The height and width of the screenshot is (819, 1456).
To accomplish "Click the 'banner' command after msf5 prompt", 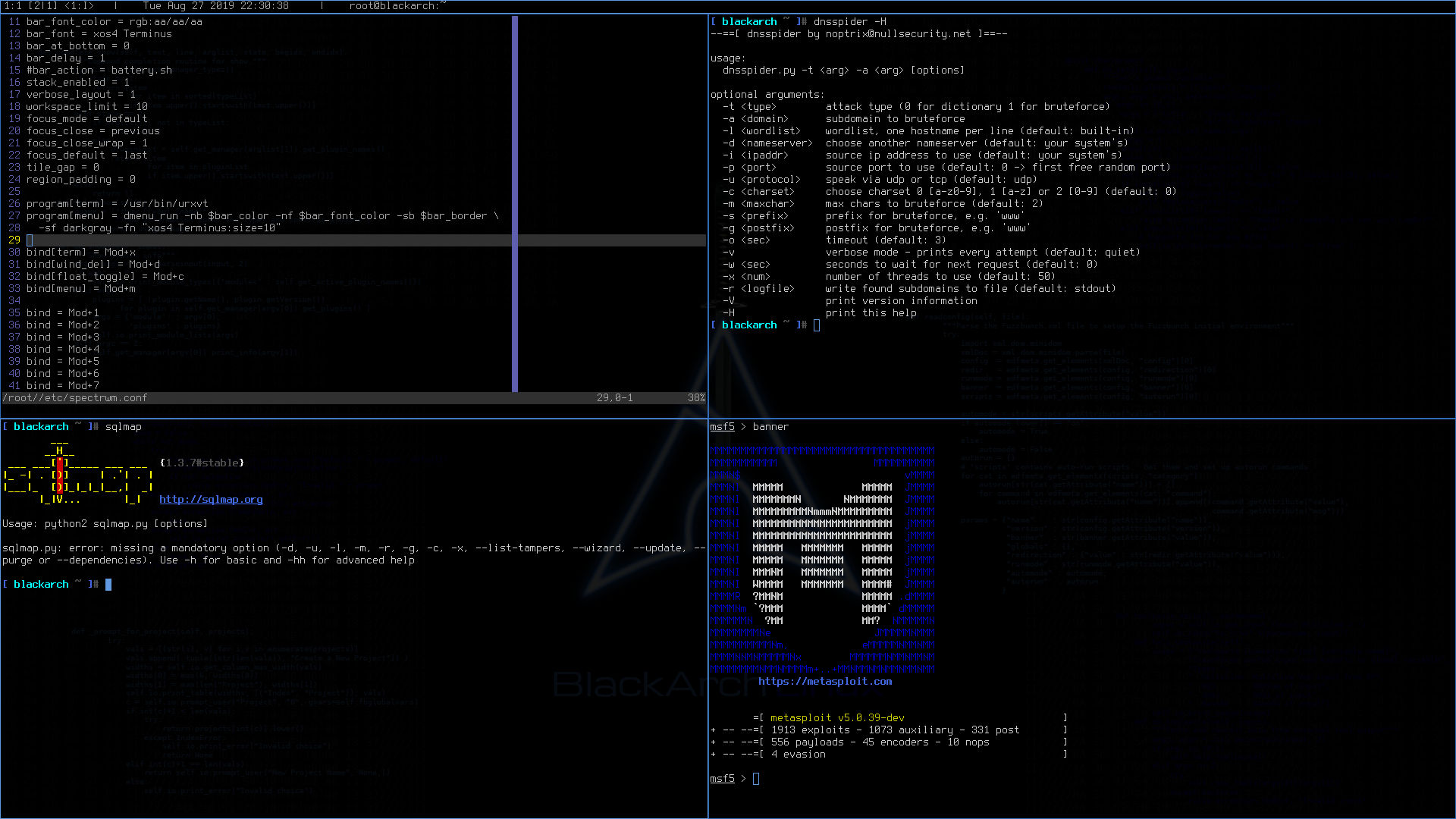I will tap(770, 427).
